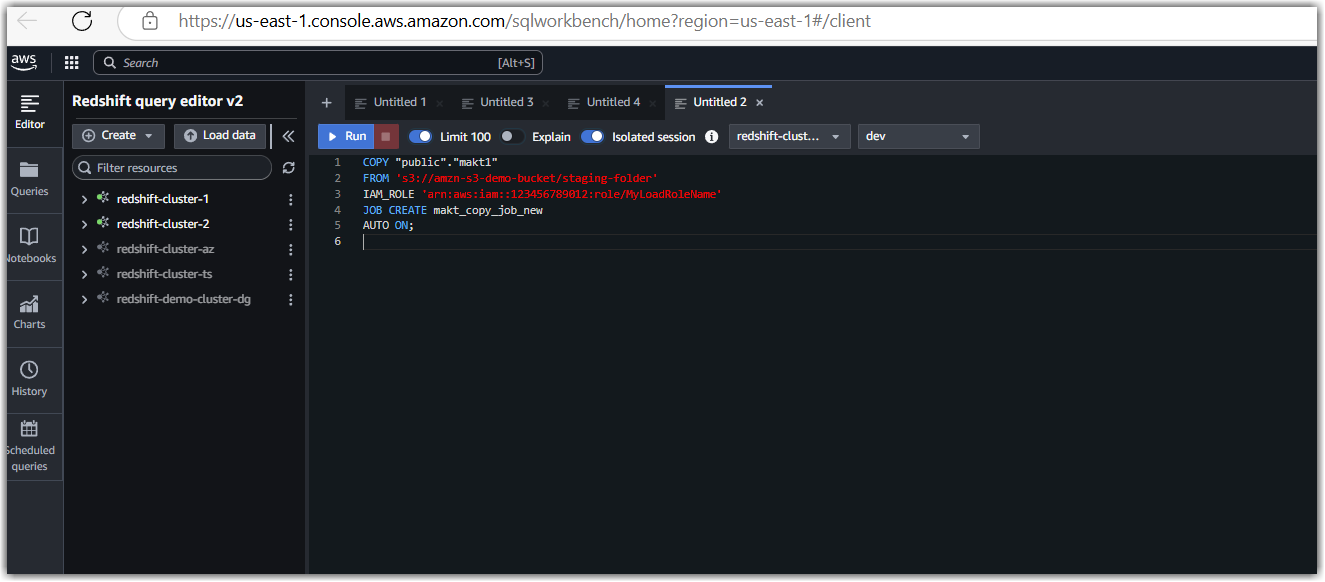Select redshift-cluster-az in resource tree
Viewport: 1325px width, 582px height.
click(165, 249)
